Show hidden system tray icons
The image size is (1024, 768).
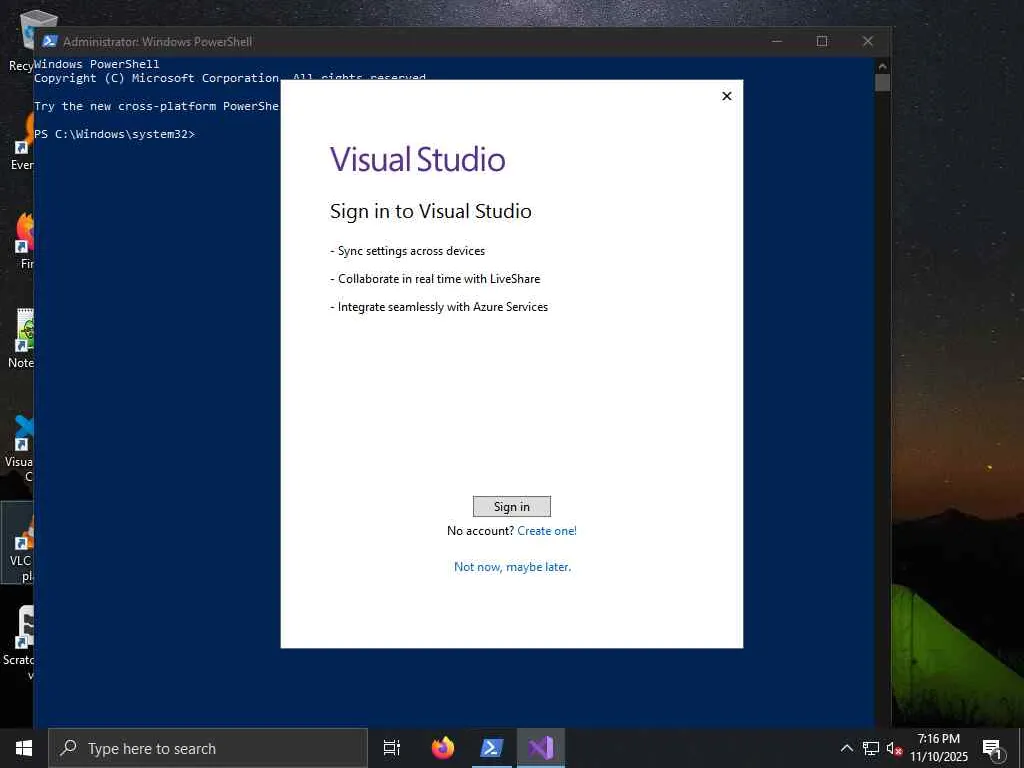pyautogui.click(x=846, y=748)
